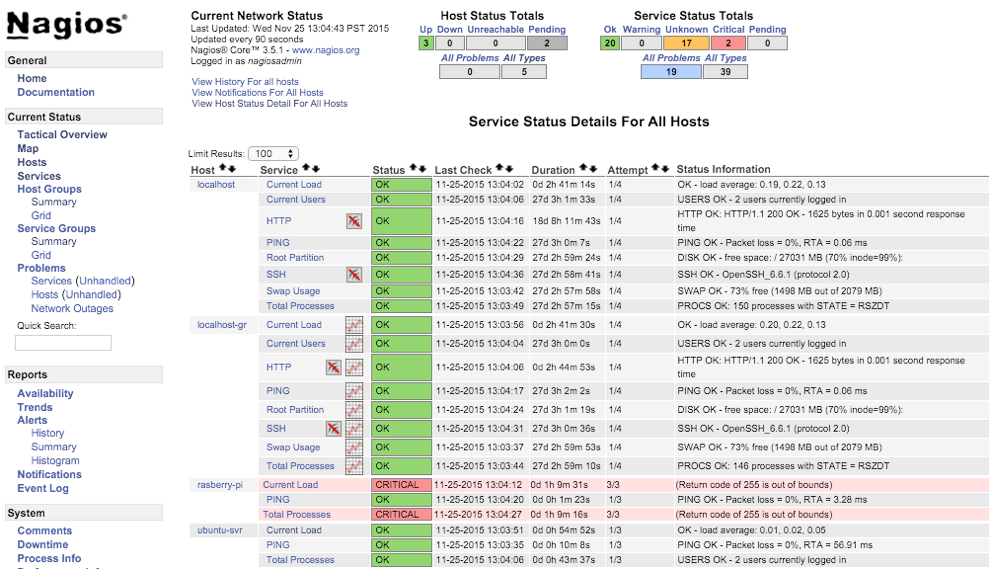992x569 pixels.
Task: Open rasberry-pi host link
Action: pyautogui.click(x=219, y=485)
